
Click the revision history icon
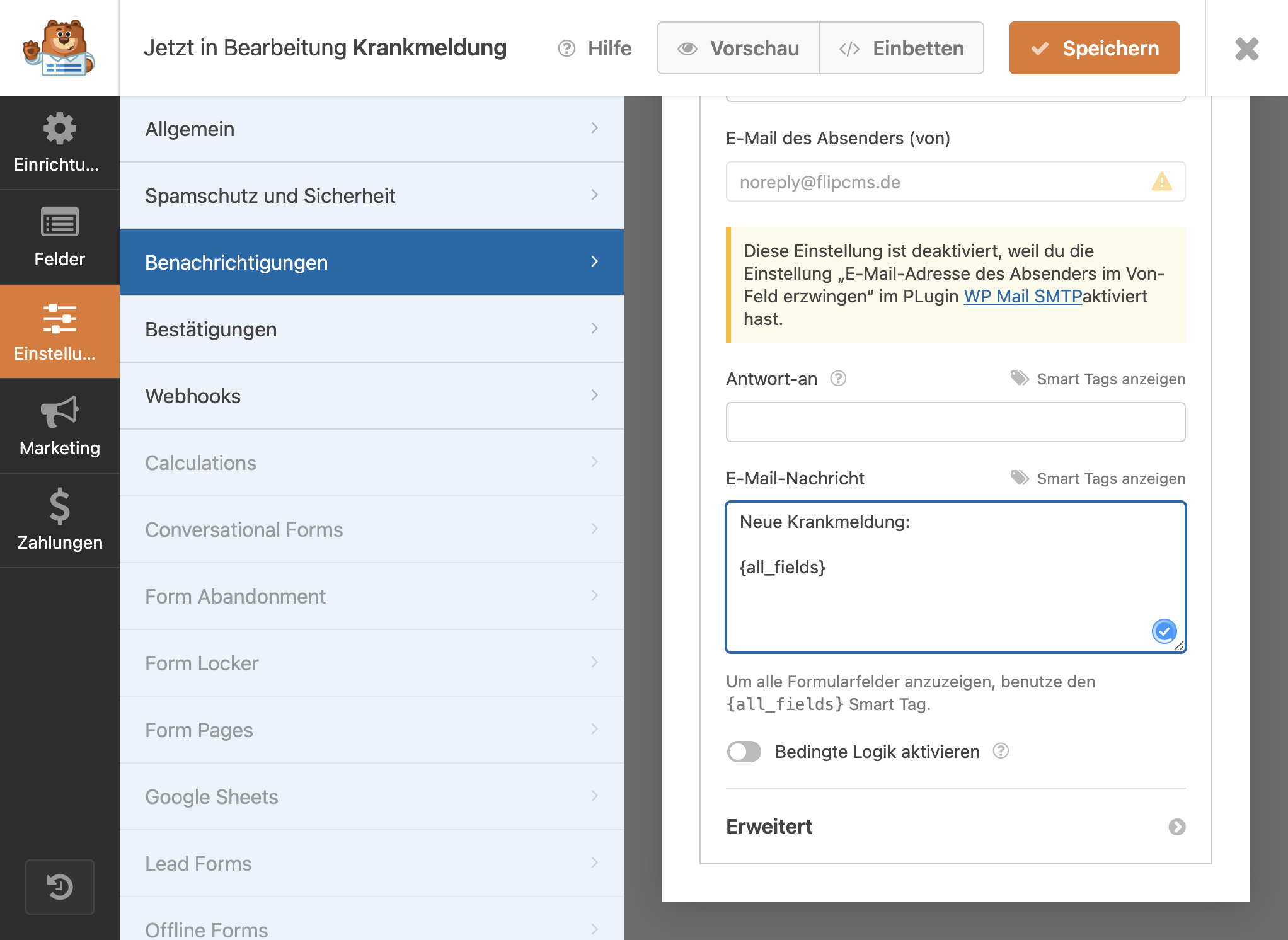[60, 886]
